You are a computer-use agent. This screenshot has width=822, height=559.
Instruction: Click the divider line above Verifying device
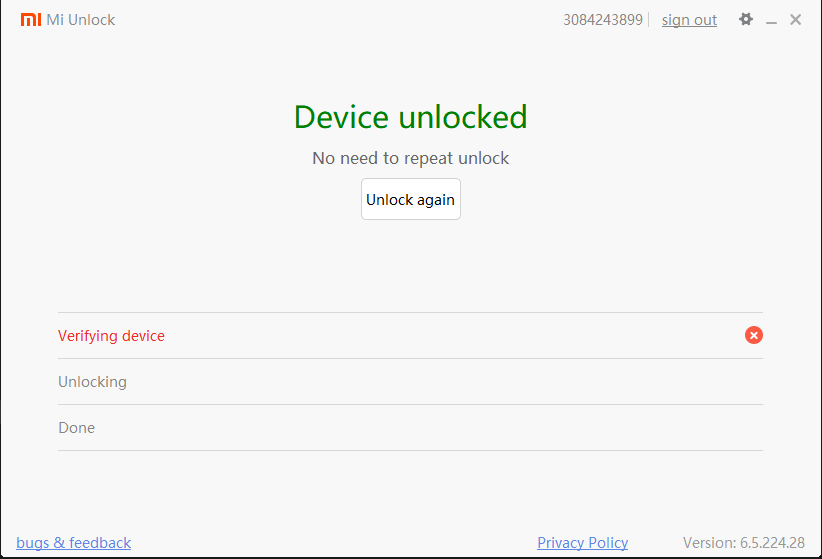point(410,312)
